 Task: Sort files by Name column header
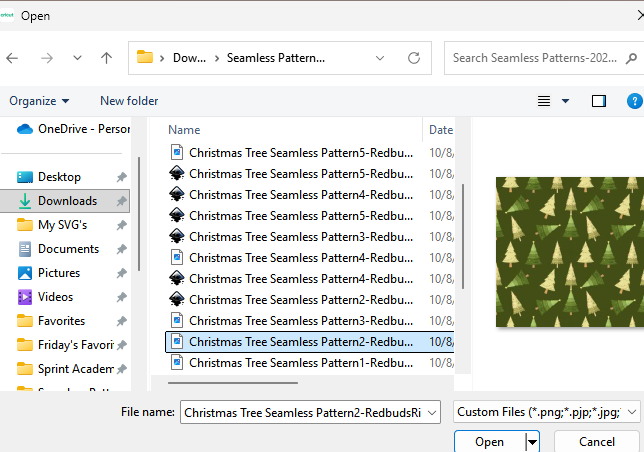pos(184,130)
